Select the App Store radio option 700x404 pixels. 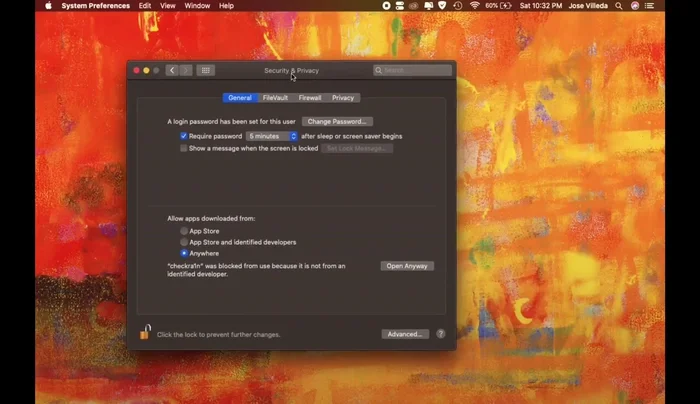pos(184,231)
